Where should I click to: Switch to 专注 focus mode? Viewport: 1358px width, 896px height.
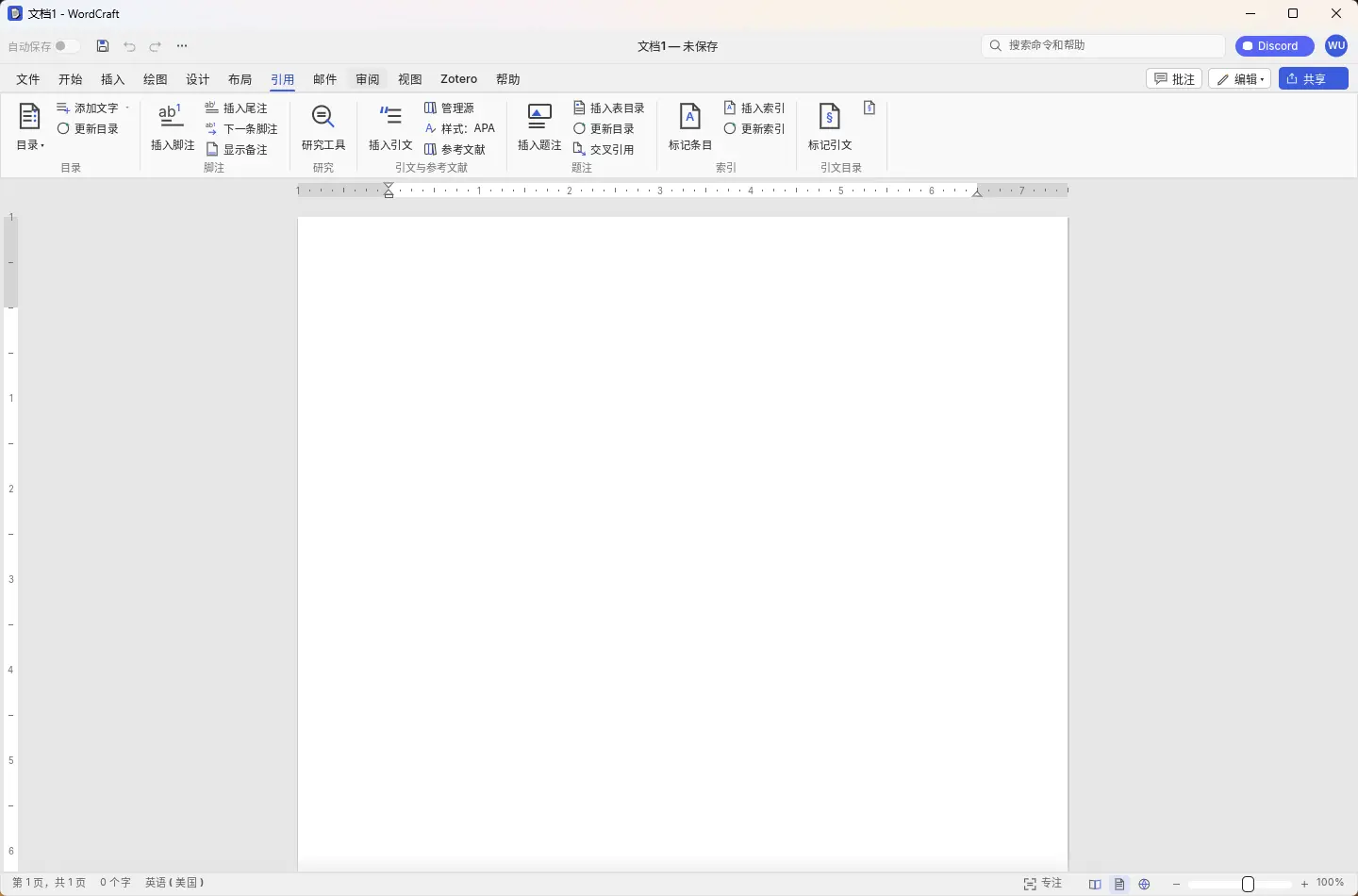click(1043, 884)
